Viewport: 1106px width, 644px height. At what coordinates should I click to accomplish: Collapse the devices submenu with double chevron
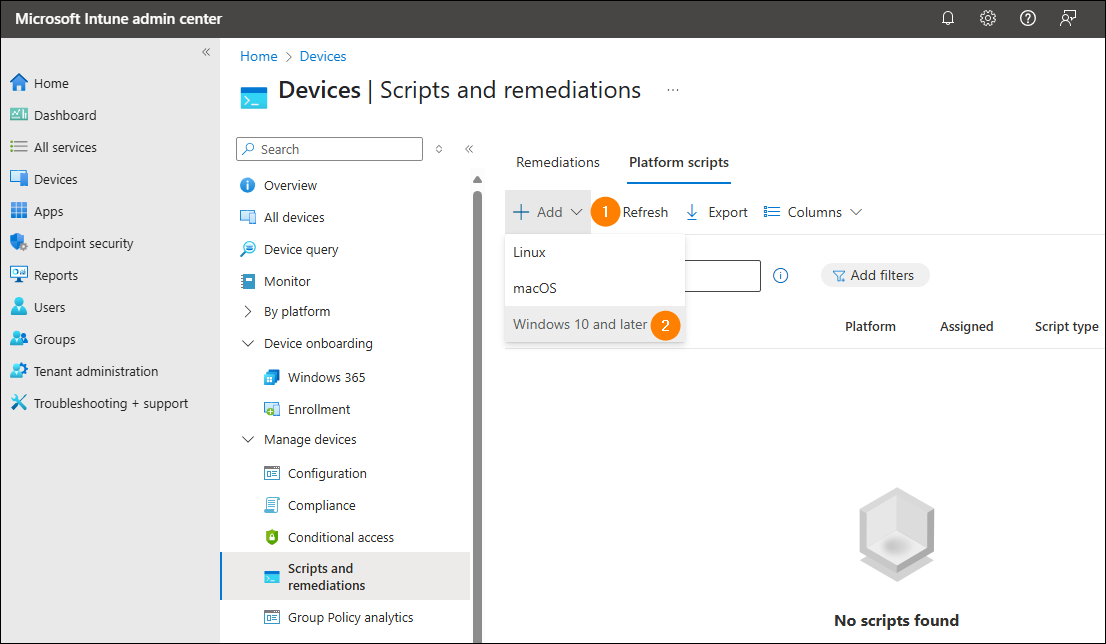469,149
